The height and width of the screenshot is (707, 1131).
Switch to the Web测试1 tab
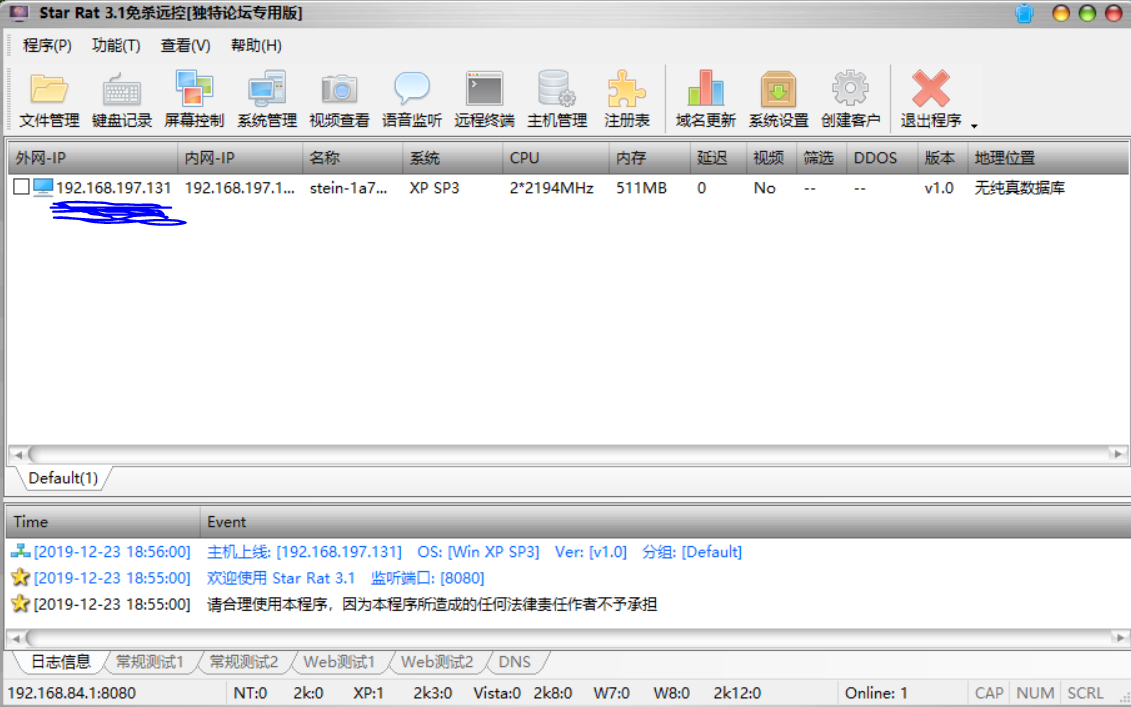click(x=339, y=662)
